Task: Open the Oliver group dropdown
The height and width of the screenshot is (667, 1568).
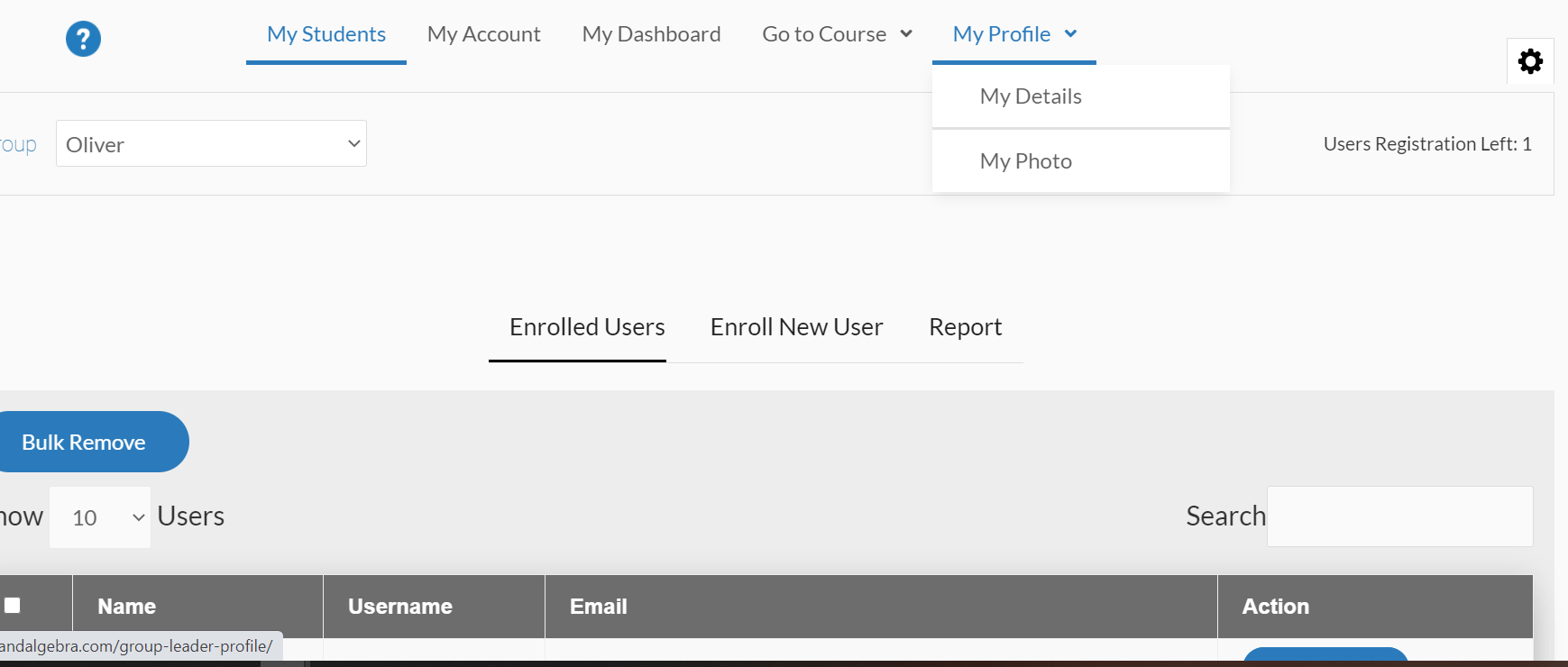Action: (x=211, y=144)
